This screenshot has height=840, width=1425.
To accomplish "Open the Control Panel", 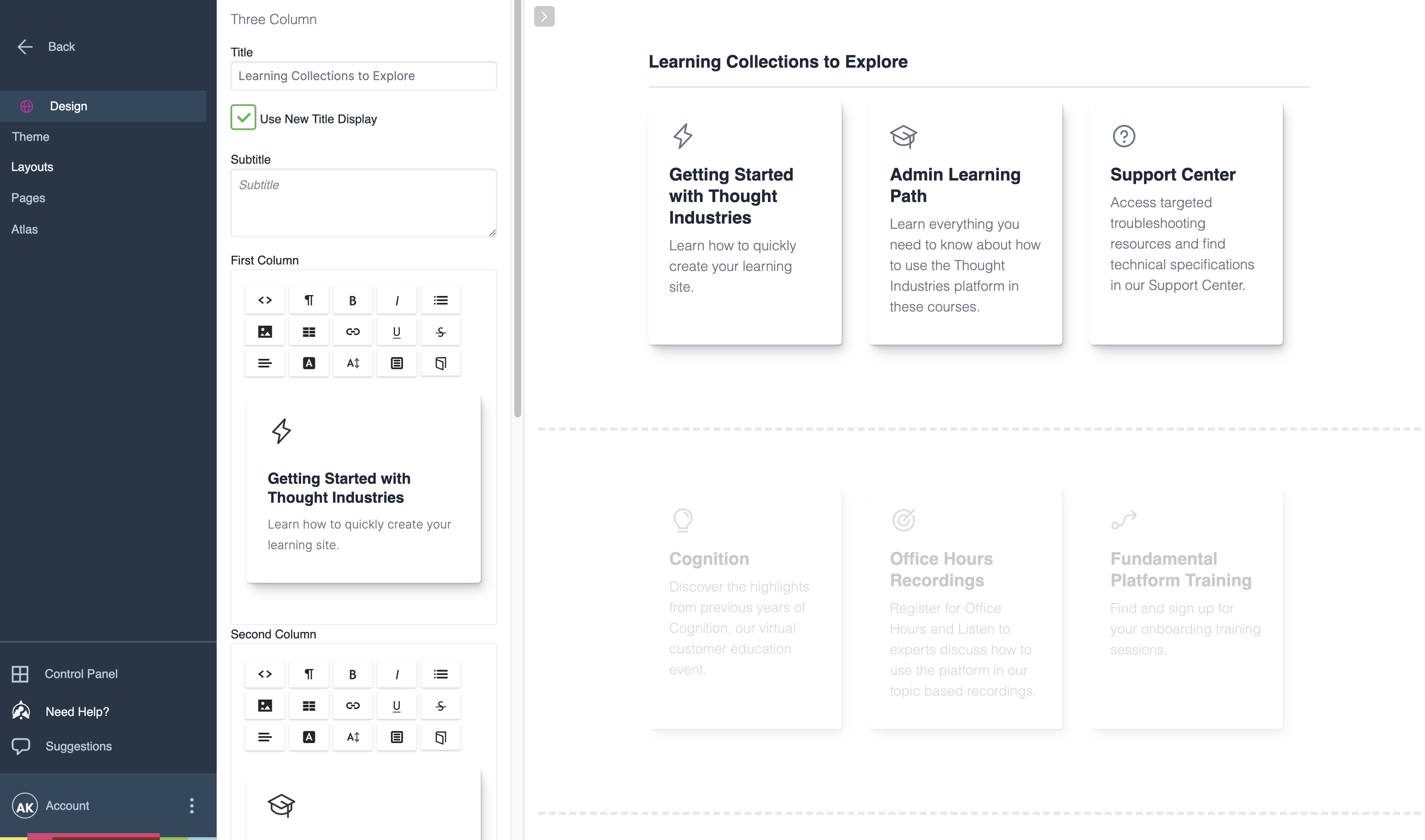I will 65,674.
